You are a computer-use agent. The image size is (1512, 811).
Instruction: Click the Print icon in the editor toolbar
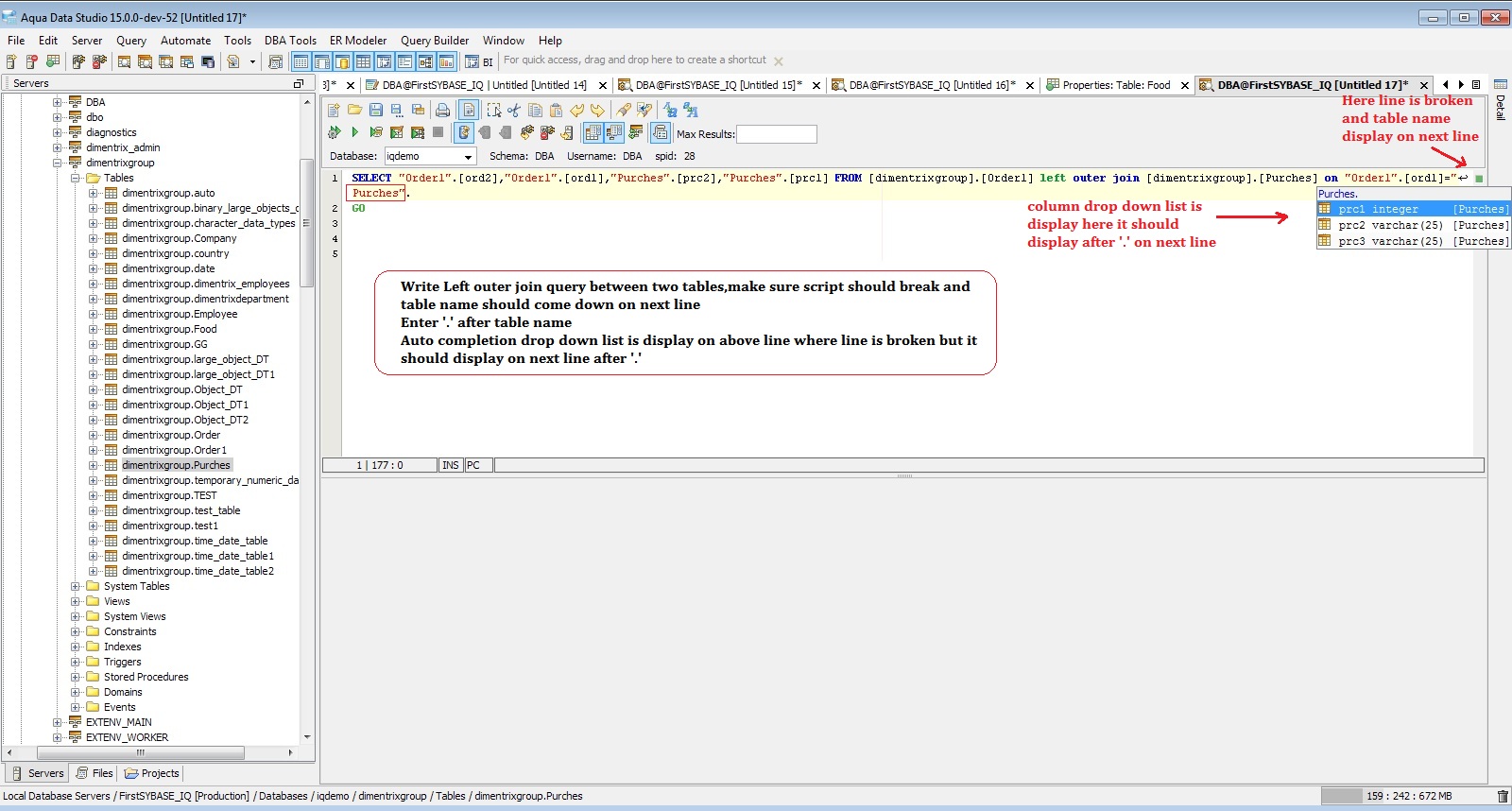click(442, 110)
